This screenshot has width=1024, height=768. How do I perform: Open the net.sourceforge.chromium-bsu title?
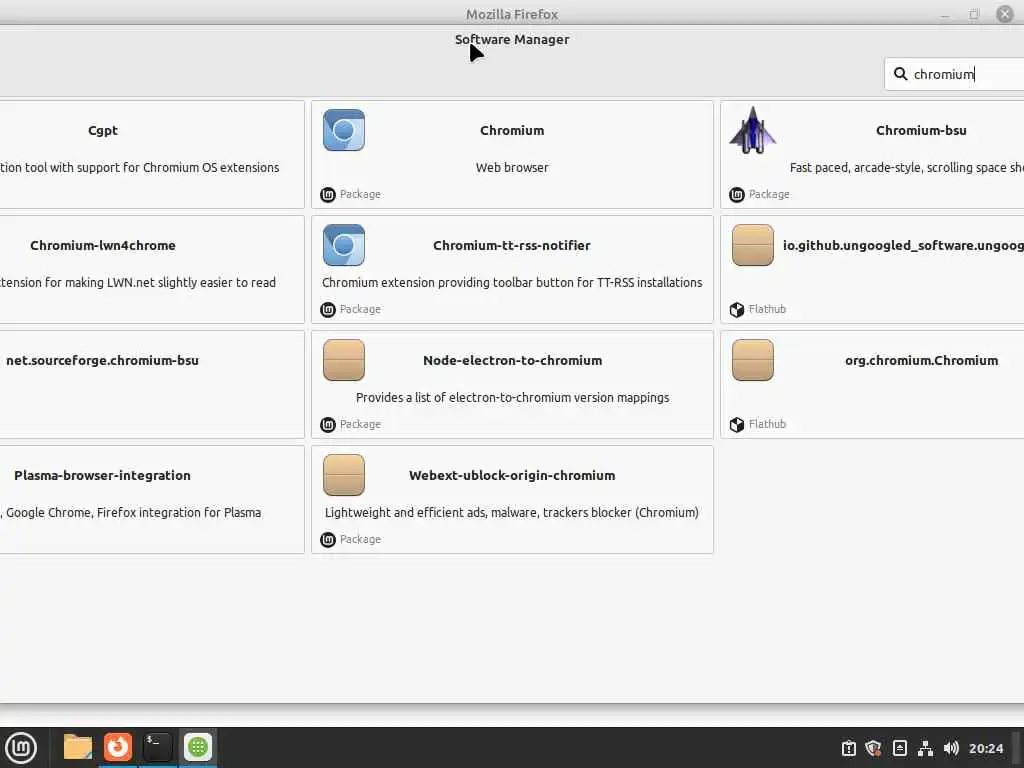102,360
